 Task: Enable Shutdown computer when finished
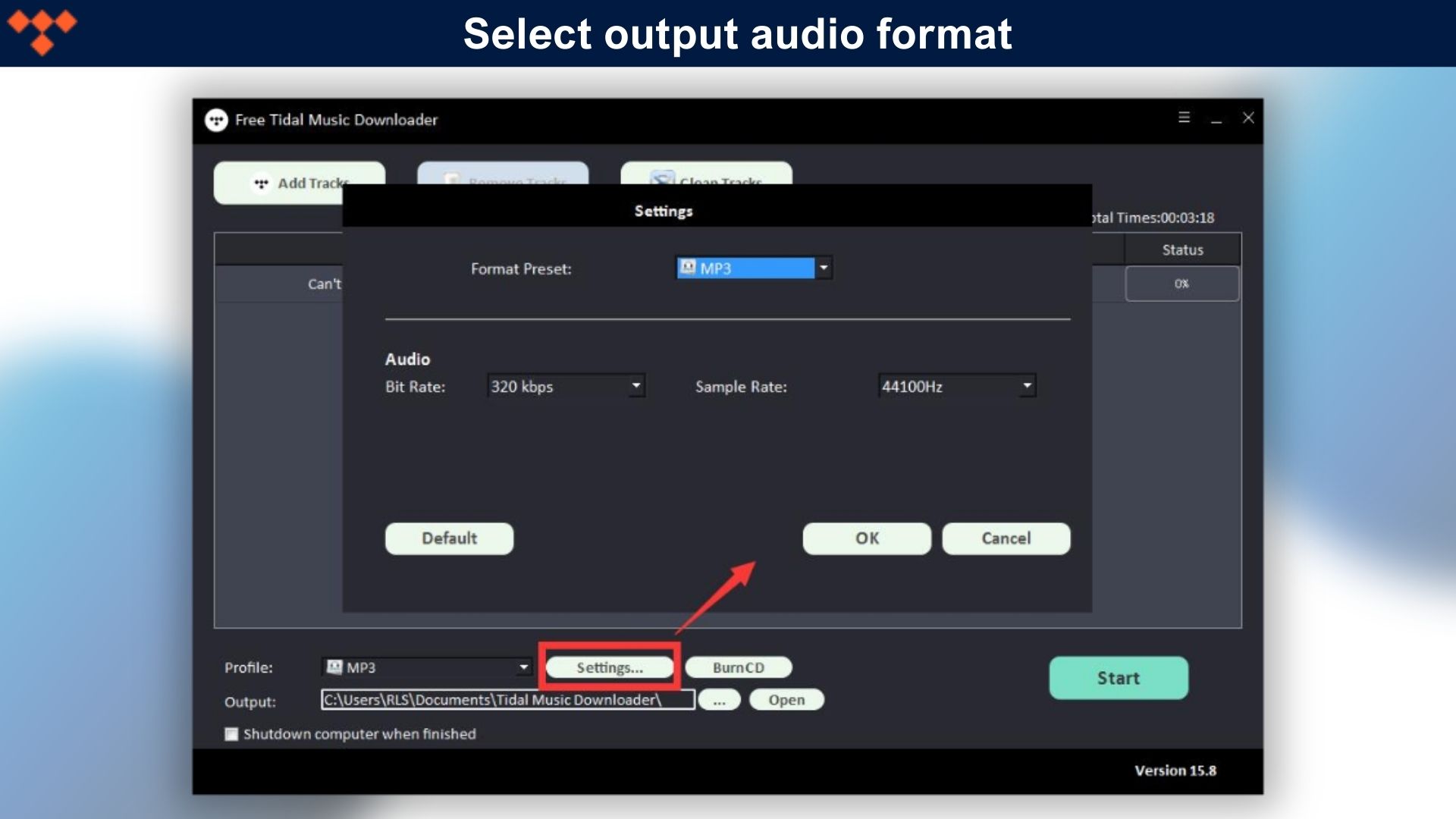coord(232,734)
